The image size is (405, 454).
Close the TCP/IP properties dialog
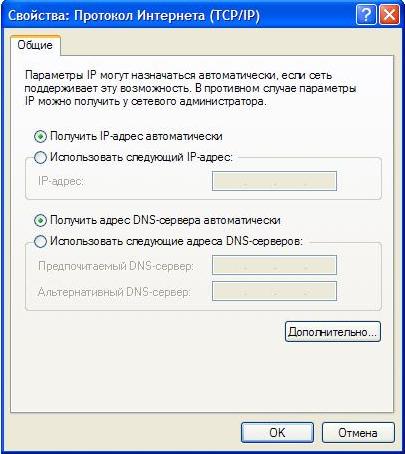[x=389, y=15]
